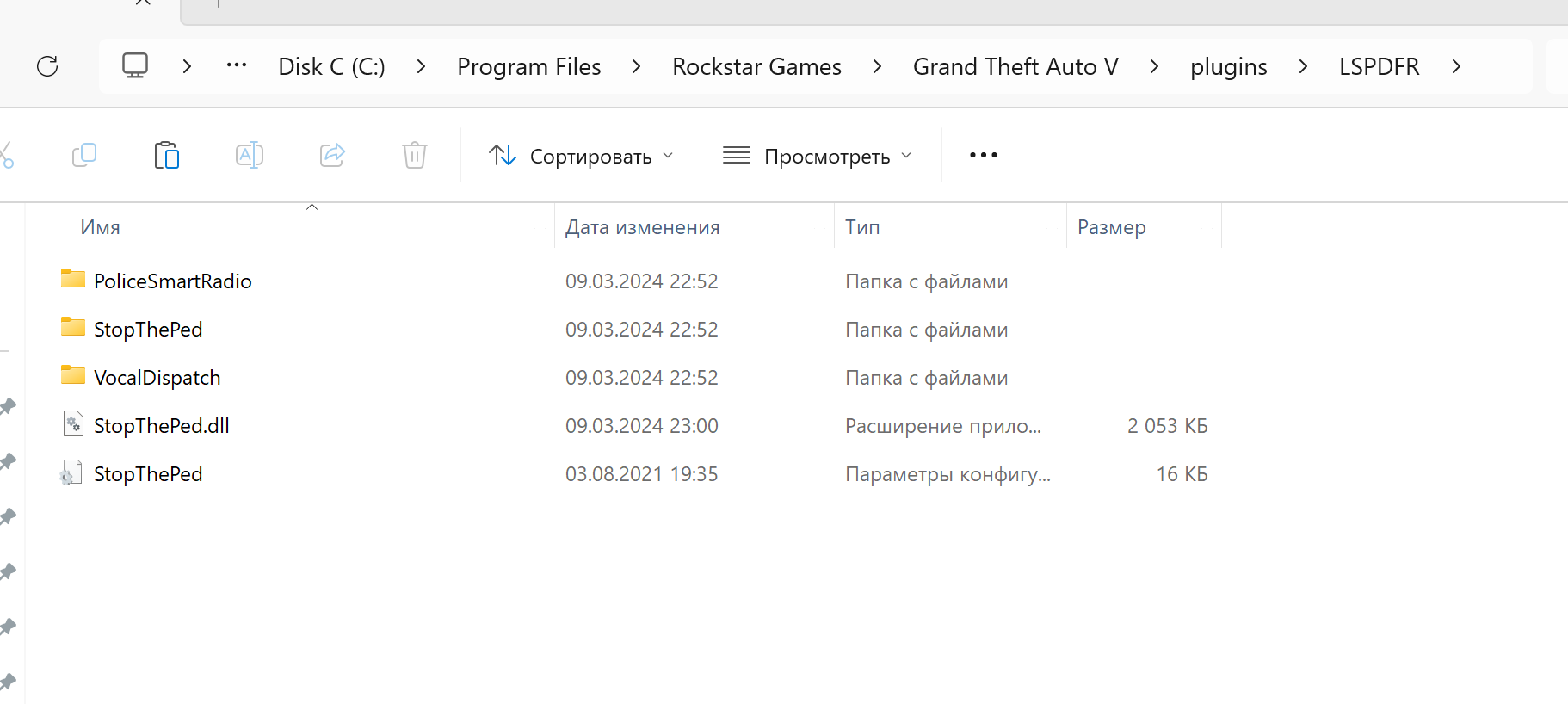Click the Copy icon in toolbar
The width and height of the screenshot is (1568, 704).
click(84, 155)
